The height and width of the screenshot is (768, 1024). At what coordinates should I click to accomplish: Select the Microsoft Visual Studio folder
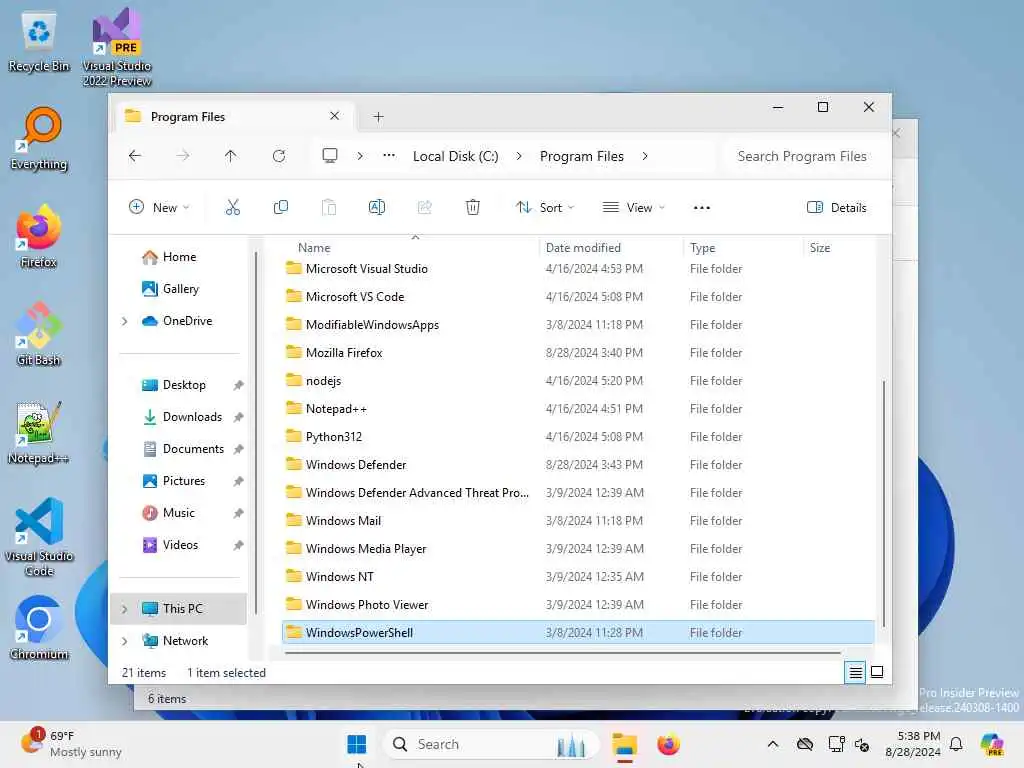pos(578,269)
